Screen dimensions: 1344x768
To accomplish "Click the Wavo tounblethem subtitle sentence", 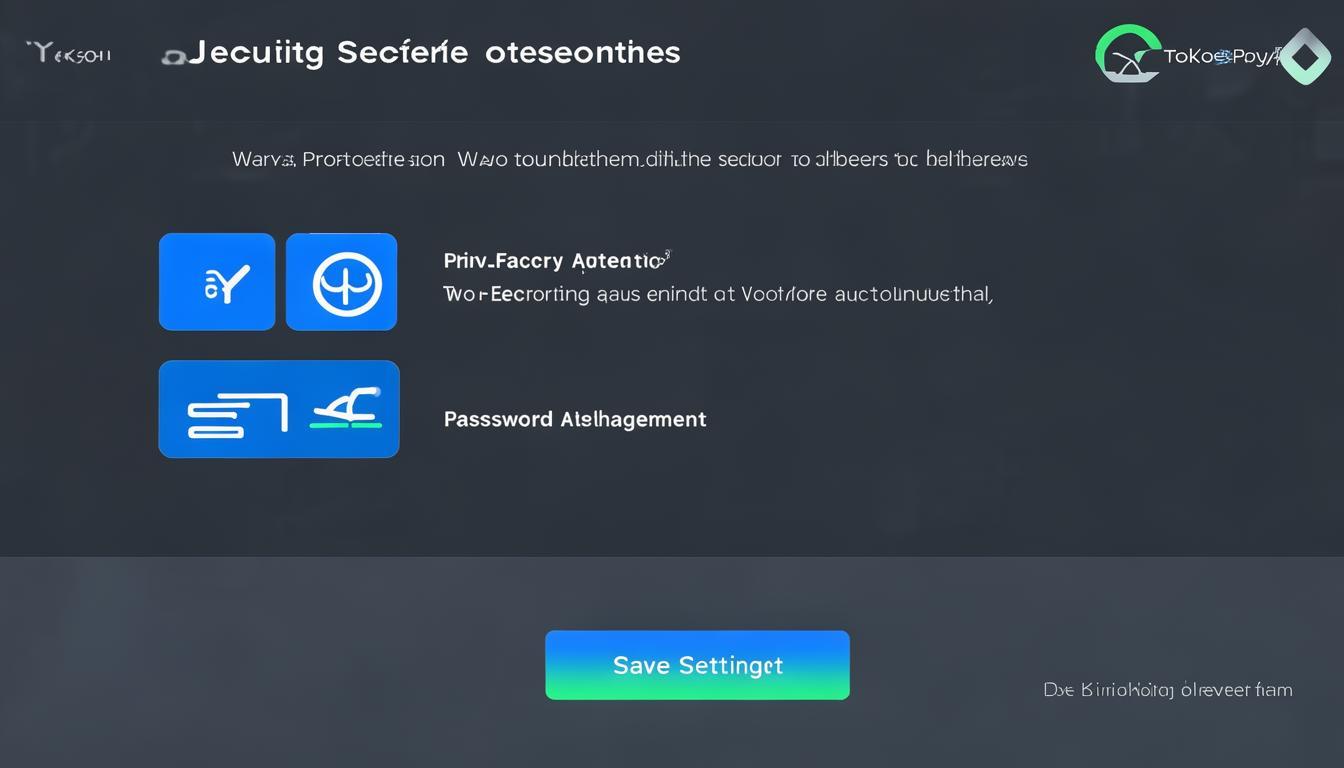I will (742, 159).
